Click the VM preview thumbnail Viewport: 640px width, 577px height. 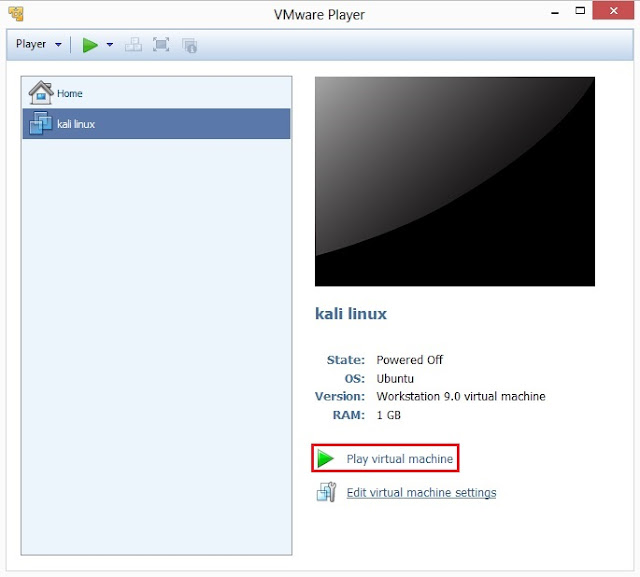pyautogui.click(x=455, y=182)
